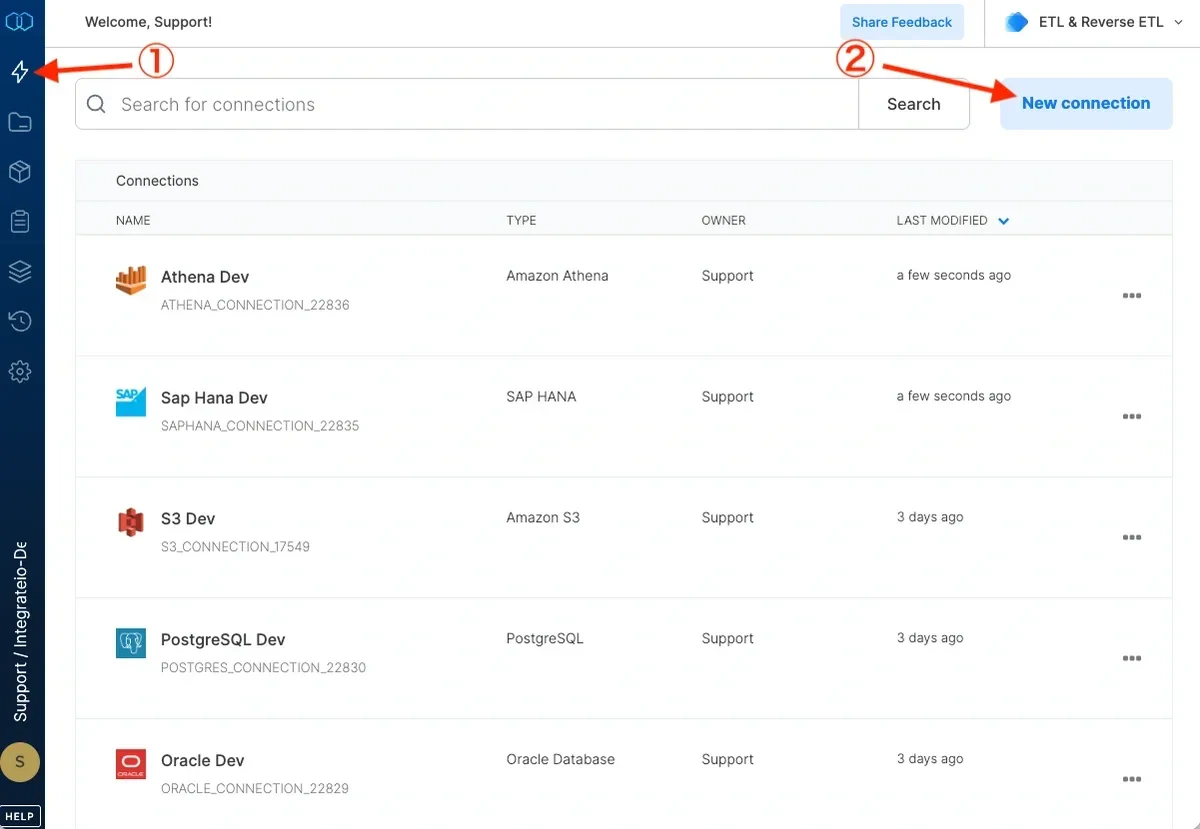
Task: Open the kebab menu for Athena Dev
Action: pos(1132,295)
